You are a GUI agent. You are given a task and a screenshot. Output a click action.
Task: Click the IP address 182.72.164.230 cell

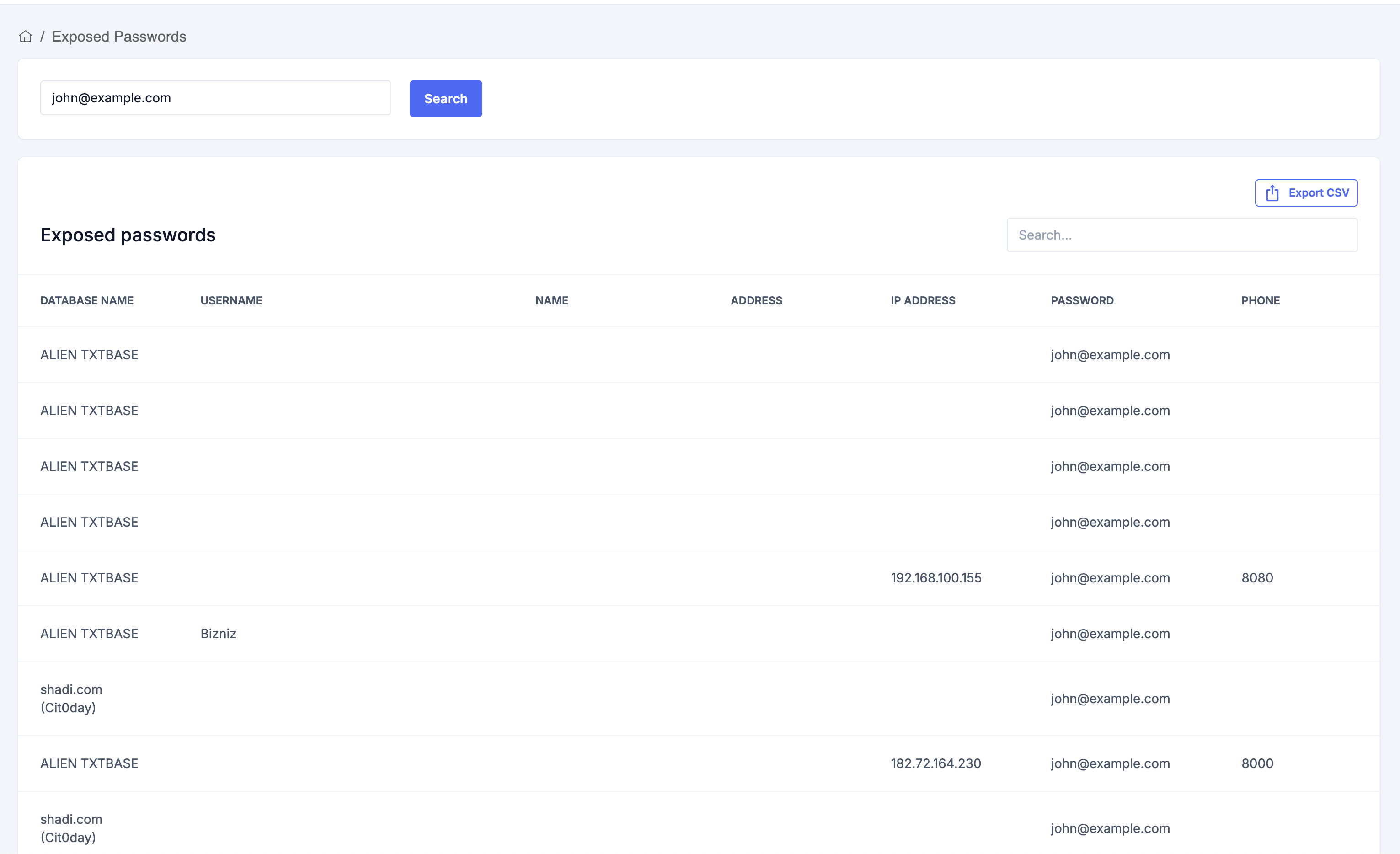[x=935, y=763]
